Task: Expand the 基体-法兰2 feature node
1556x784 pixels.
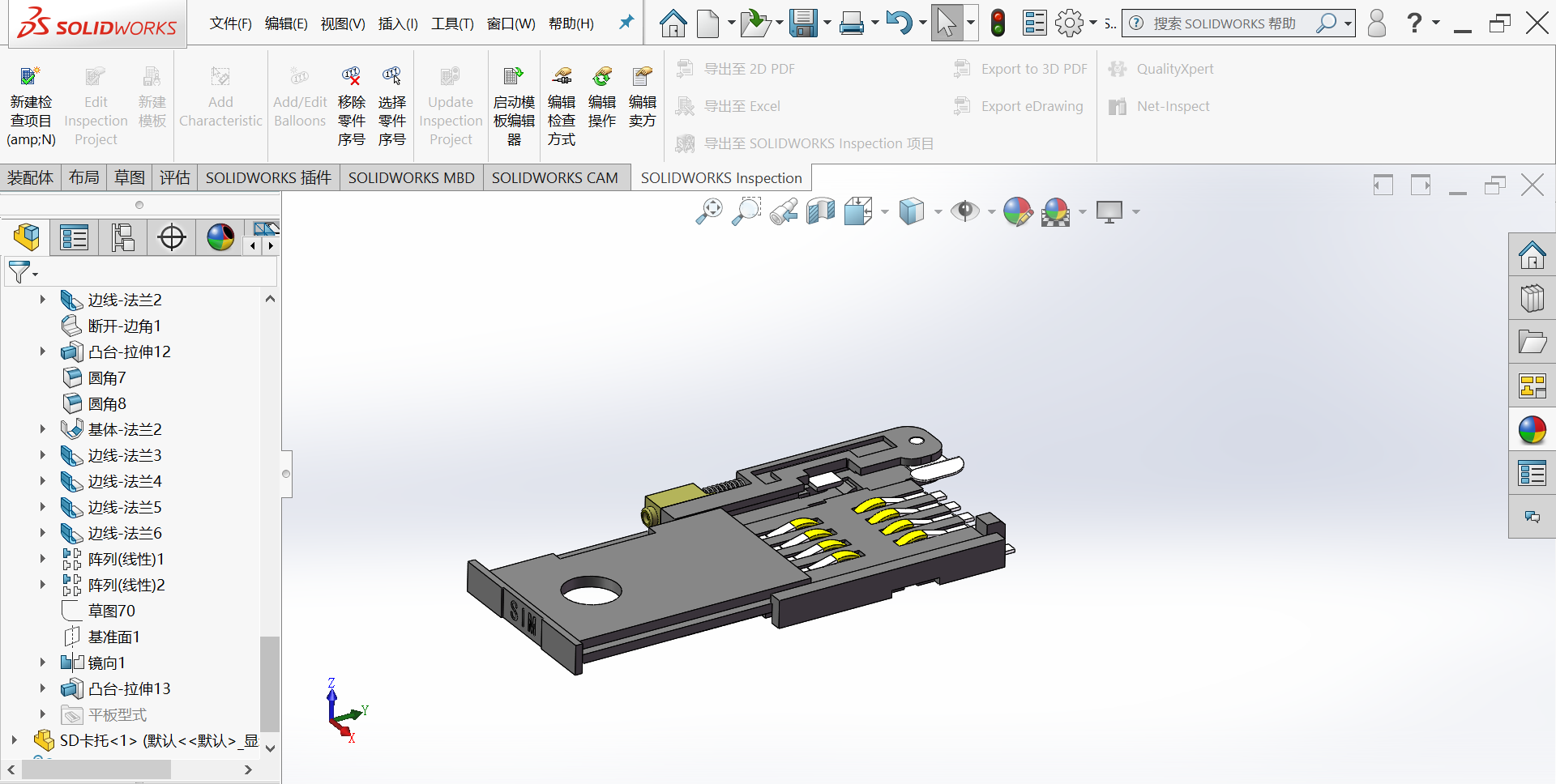Action: (42, 429)
